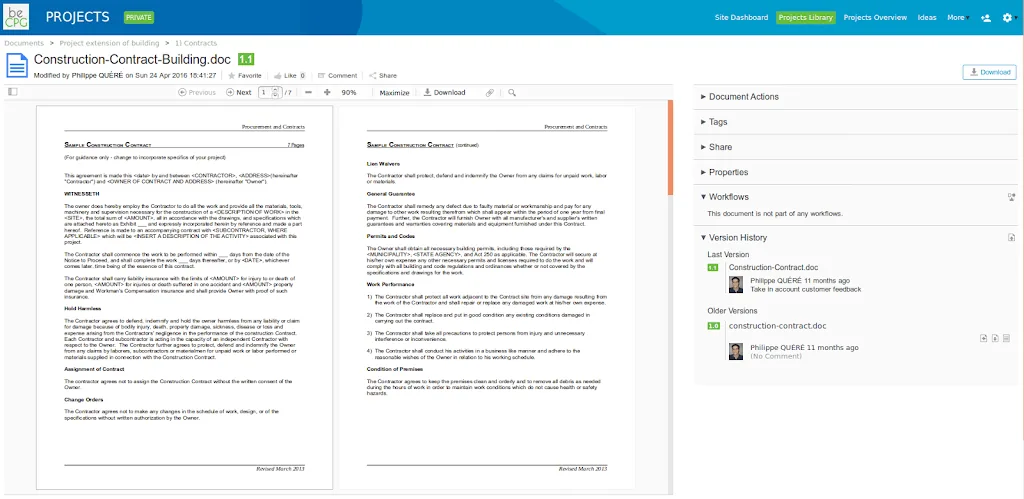Screen dimensions: 1024x499
Task: Open the Share option under the title
Action: pyautogui.click(x=383, y=76)
